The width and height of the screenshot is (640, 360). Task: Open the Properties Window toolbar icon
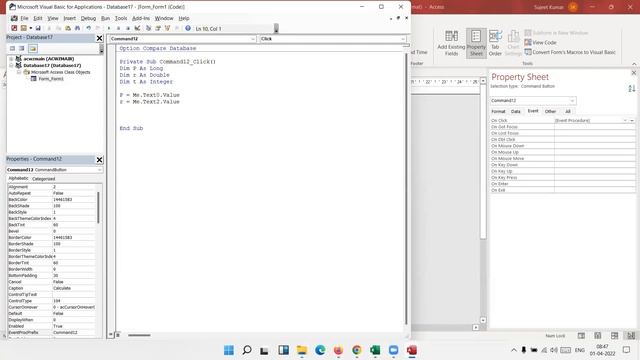(158, 28)
